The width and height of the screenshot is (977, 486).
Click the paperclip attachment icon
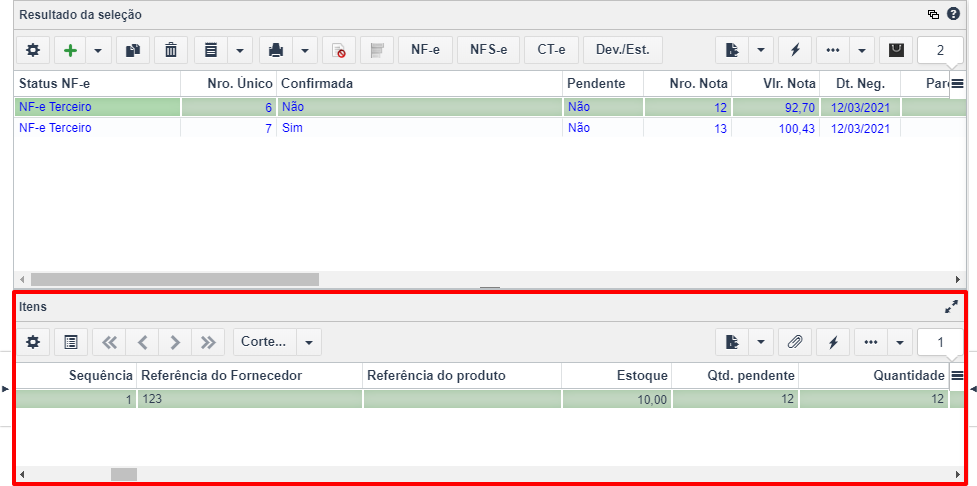[794, 342]
